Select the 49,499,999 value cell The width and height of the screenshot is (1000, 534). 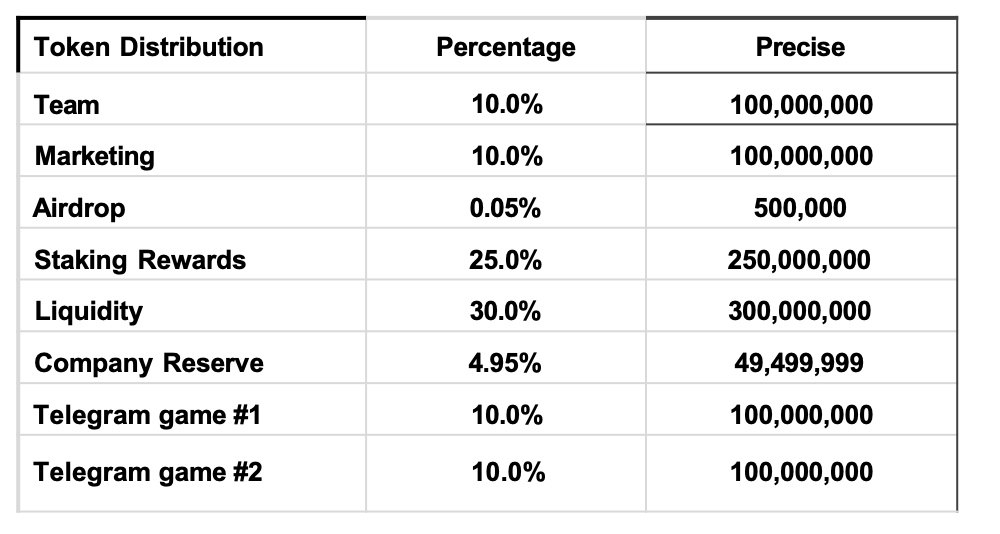point(801,357)
